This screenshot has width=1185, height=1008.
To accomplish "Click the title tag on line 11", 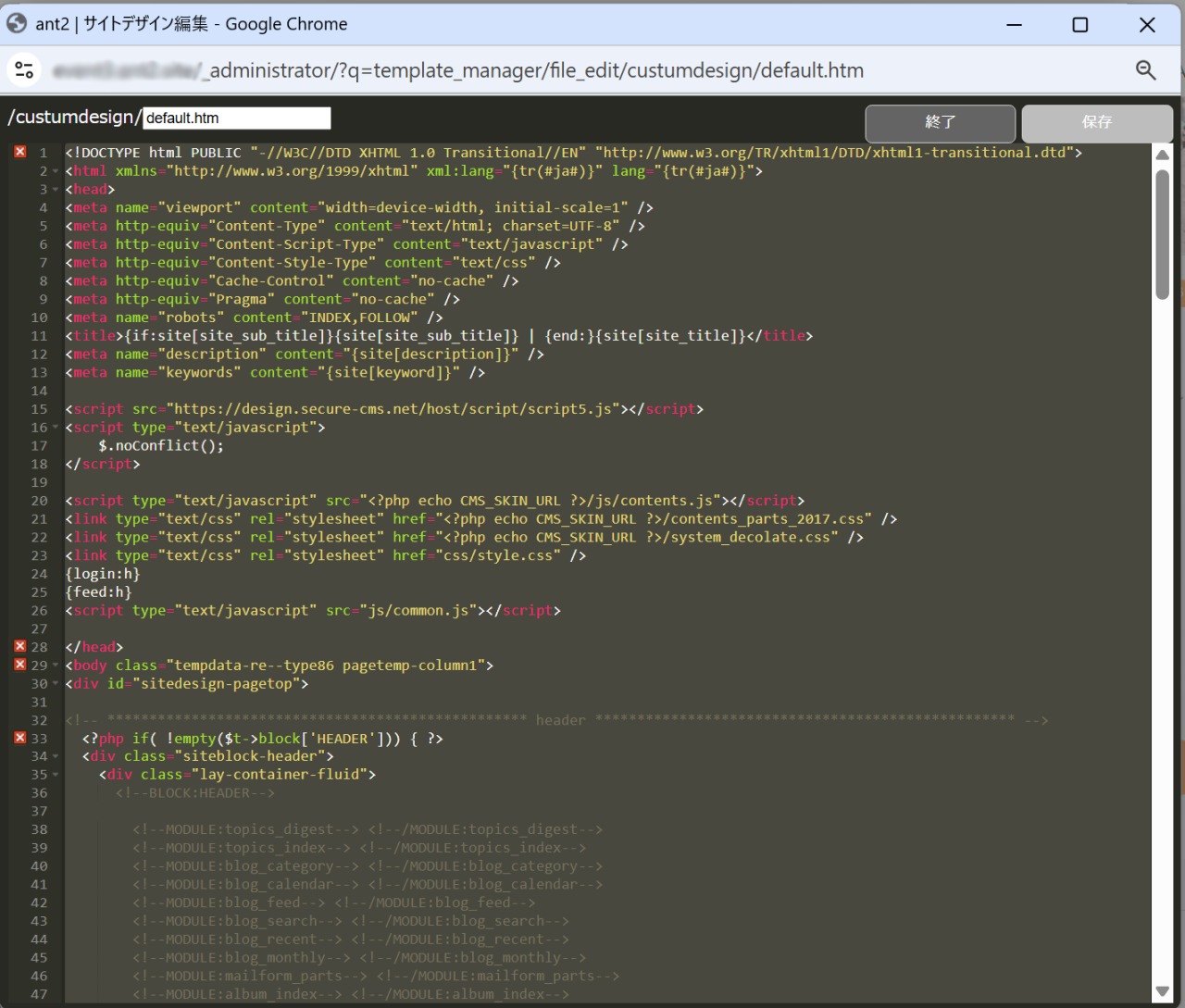I will pos(439,336).
